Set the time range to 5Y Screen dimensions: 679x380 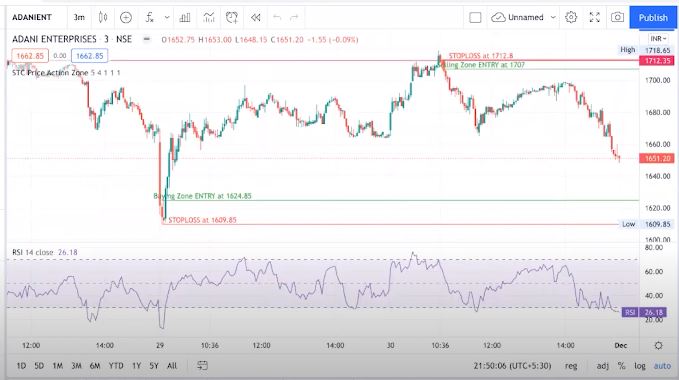click(x=154, y=366)
